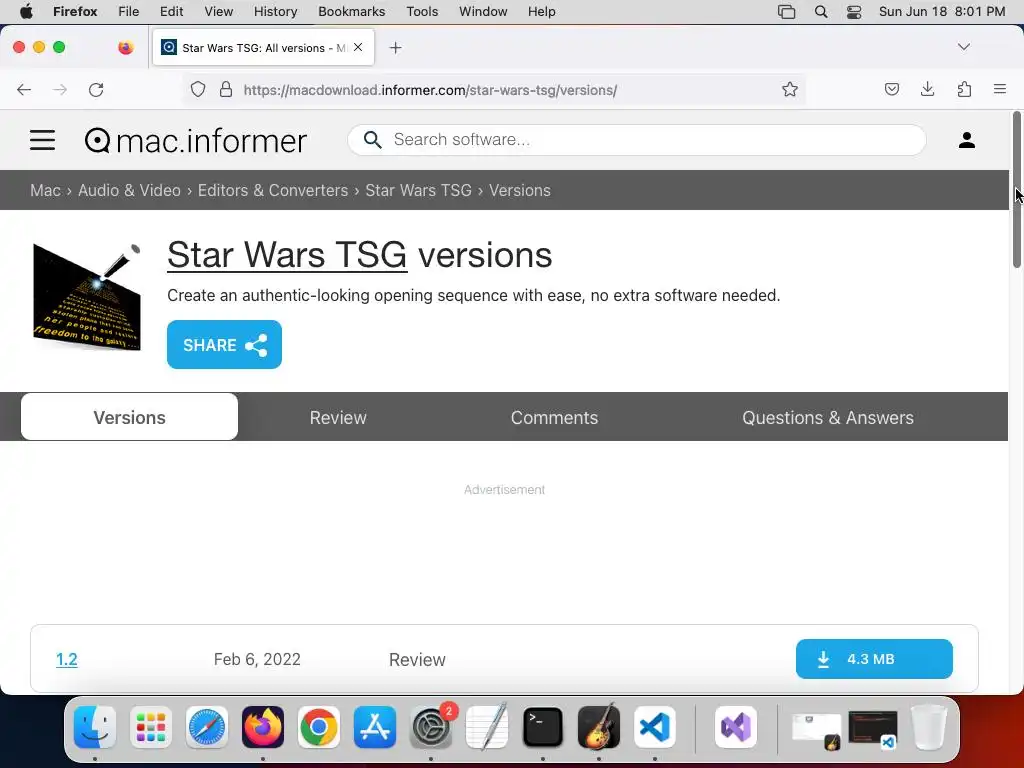
Task: Open the View menu
Action: [x=218, y=11]
